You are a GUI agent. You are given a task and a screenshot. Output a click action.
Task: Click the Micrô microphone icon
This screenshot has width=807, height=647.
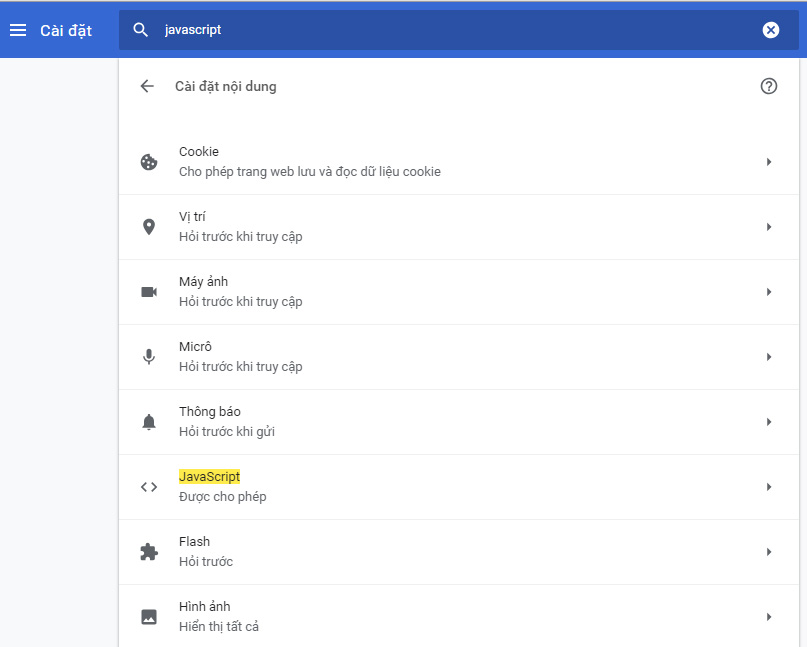pos(149,357)
